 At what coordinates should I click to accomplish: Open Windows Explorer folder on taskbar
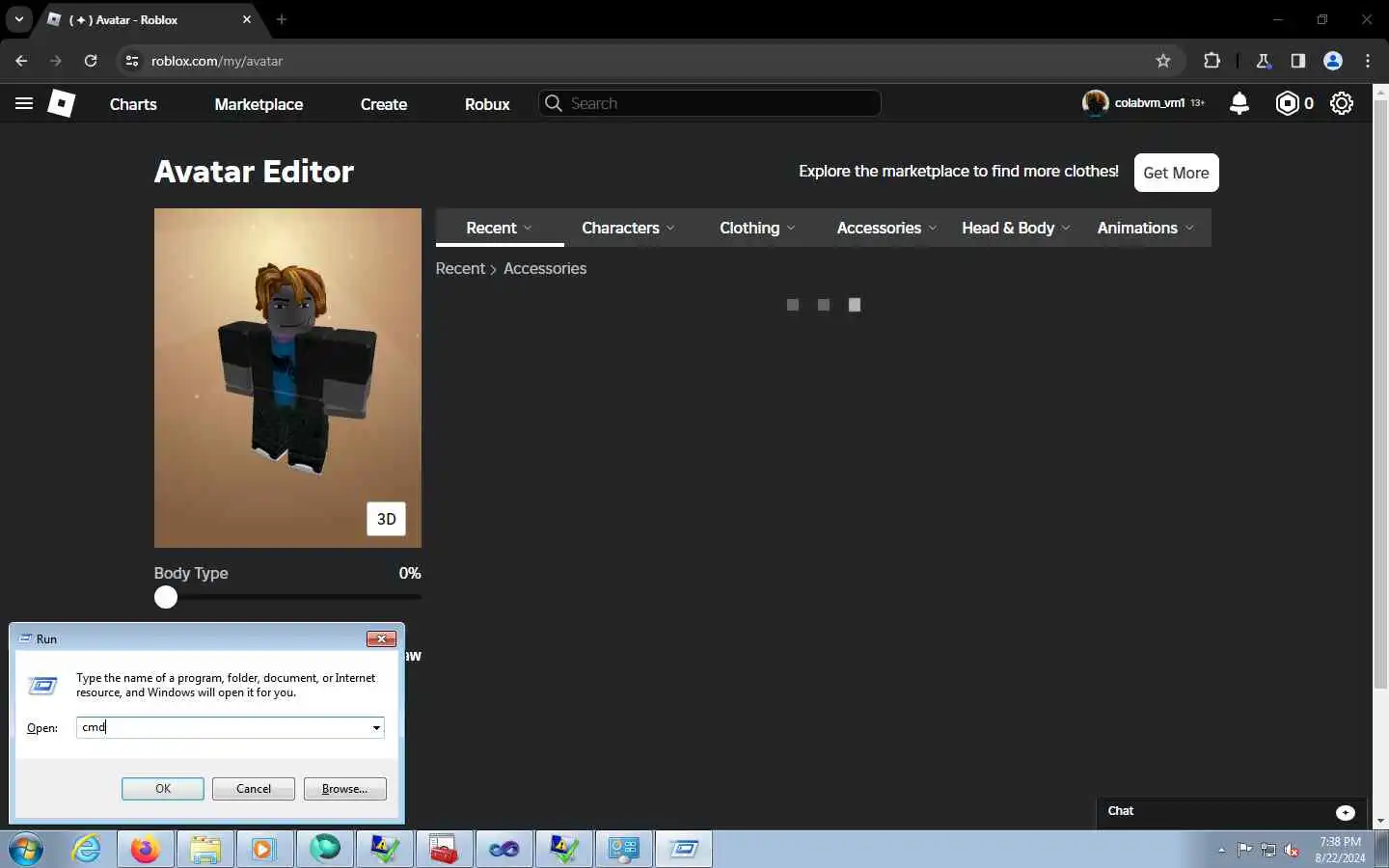coord(204,850)
